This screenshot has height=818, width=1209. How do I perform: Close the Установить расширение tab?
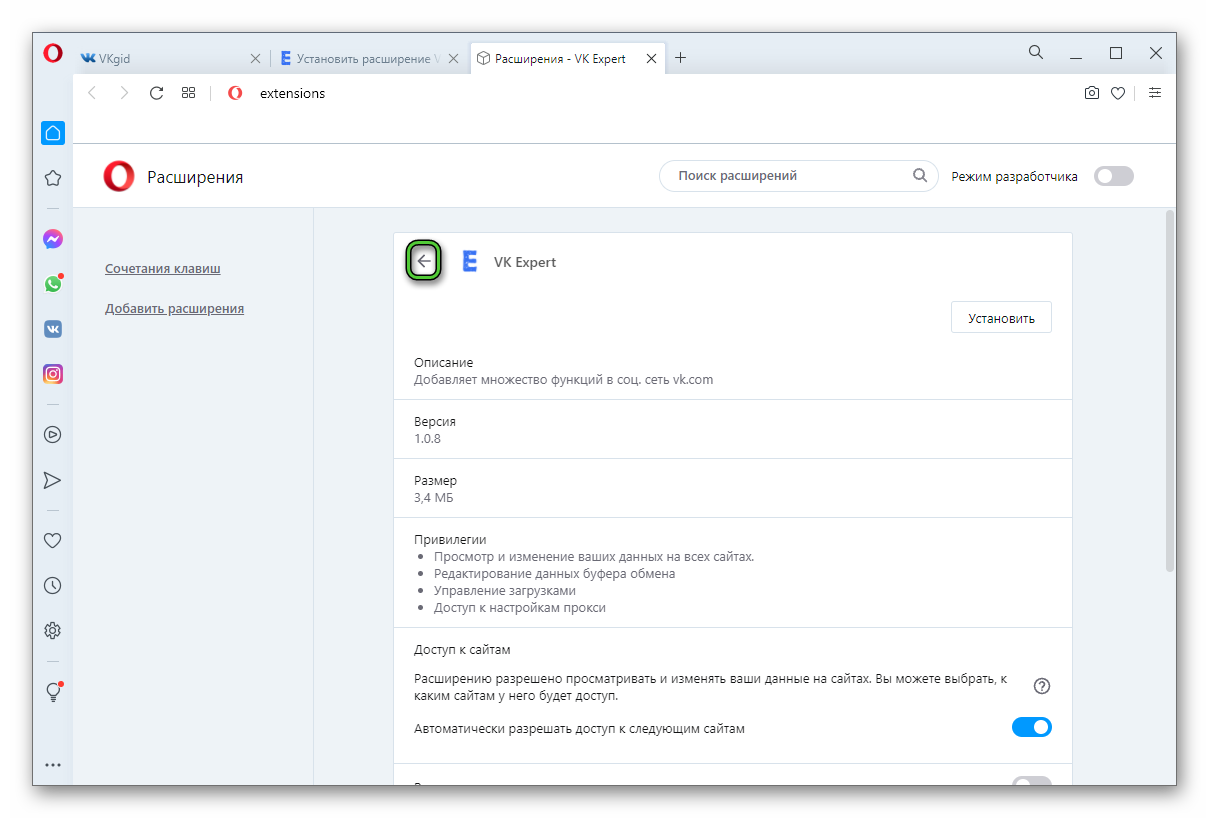click(453, 59)
